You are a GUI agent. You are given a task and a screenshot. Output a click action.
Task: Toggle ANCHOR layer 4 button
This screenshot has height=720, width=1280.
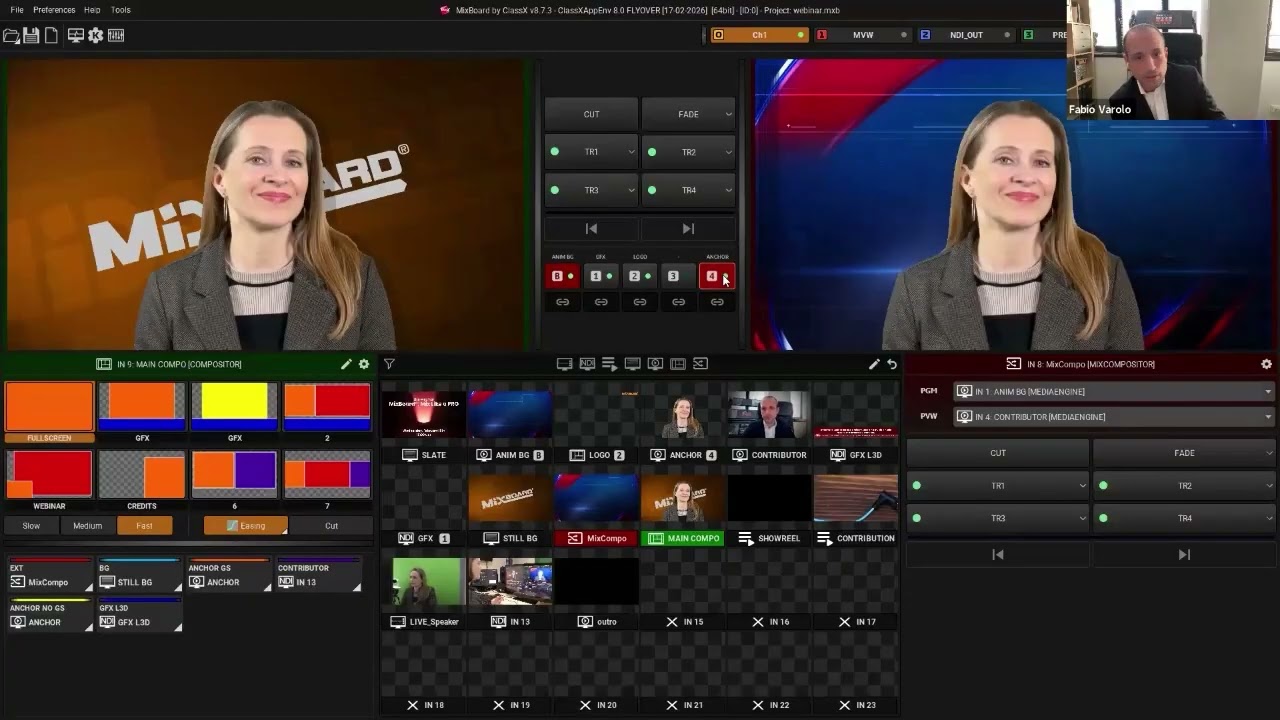pos(717,276)
